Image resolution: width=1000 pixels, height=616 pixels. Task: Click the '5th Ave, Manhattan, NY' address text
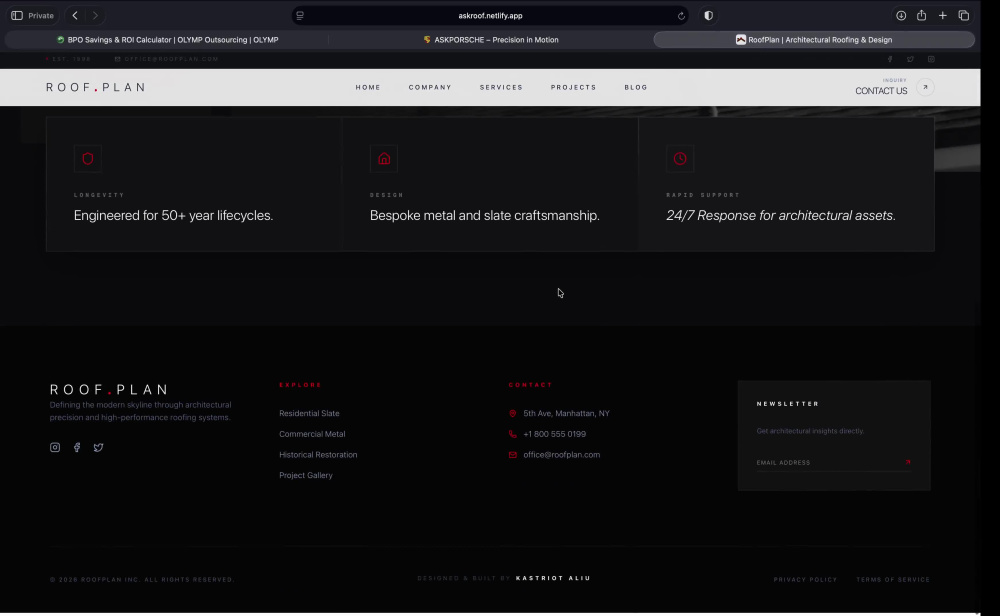point(566,413)
